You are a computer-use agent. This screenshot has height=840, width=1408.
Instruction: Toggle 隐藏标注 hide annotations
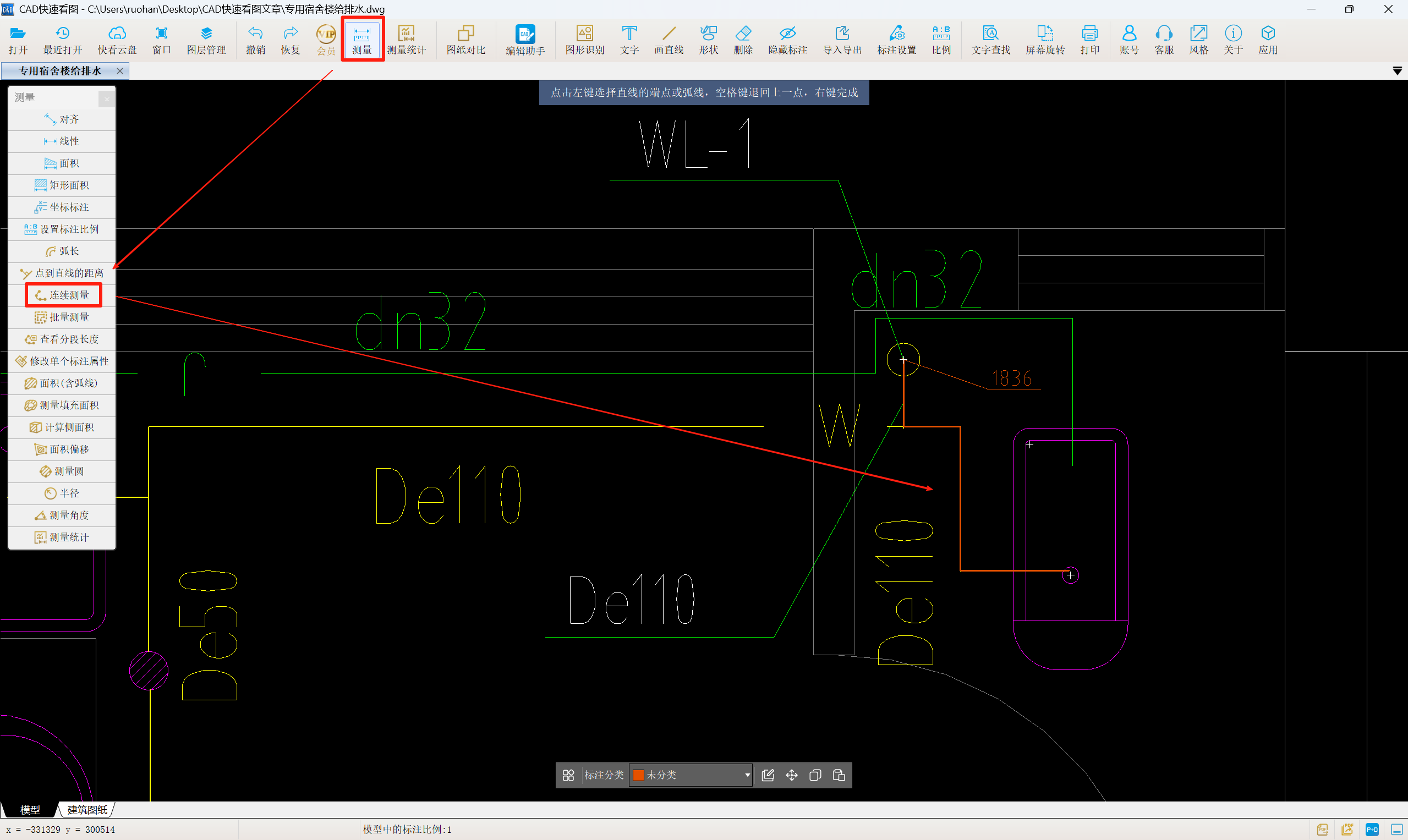[x=787, y=40]
